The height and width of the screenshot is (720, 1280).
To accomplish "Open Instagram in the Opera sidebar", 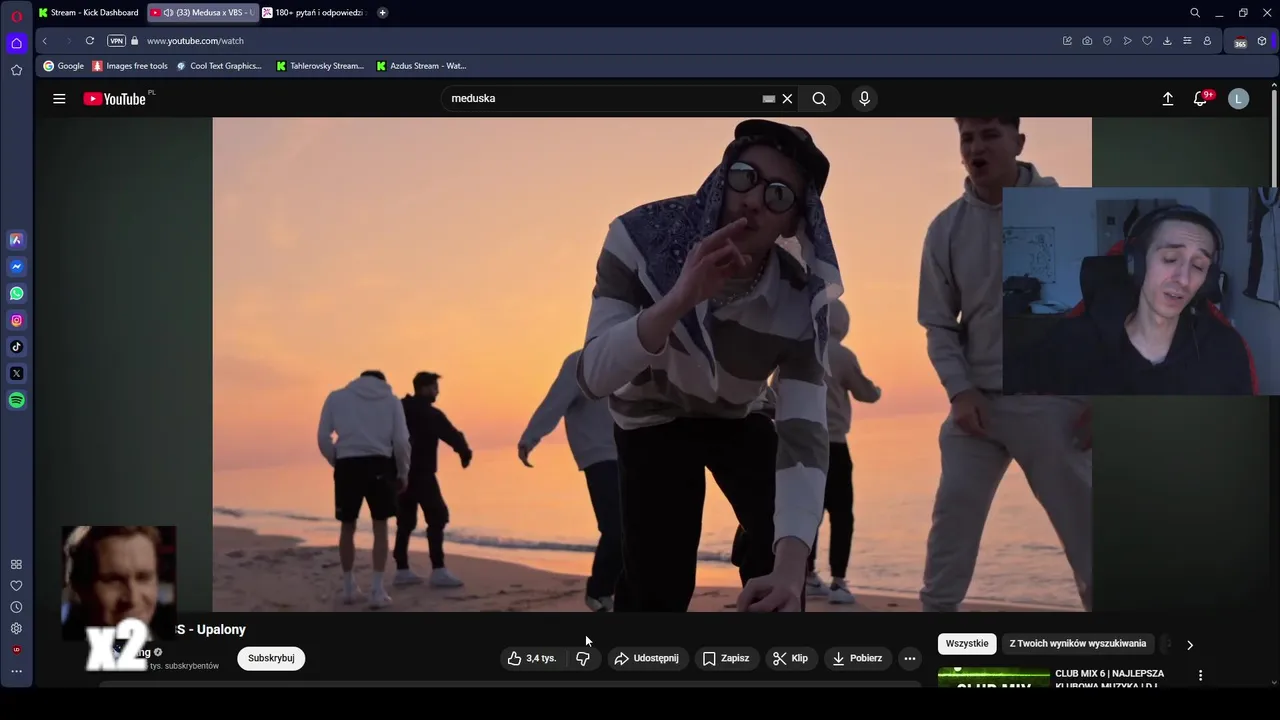I will coord(16,321).
